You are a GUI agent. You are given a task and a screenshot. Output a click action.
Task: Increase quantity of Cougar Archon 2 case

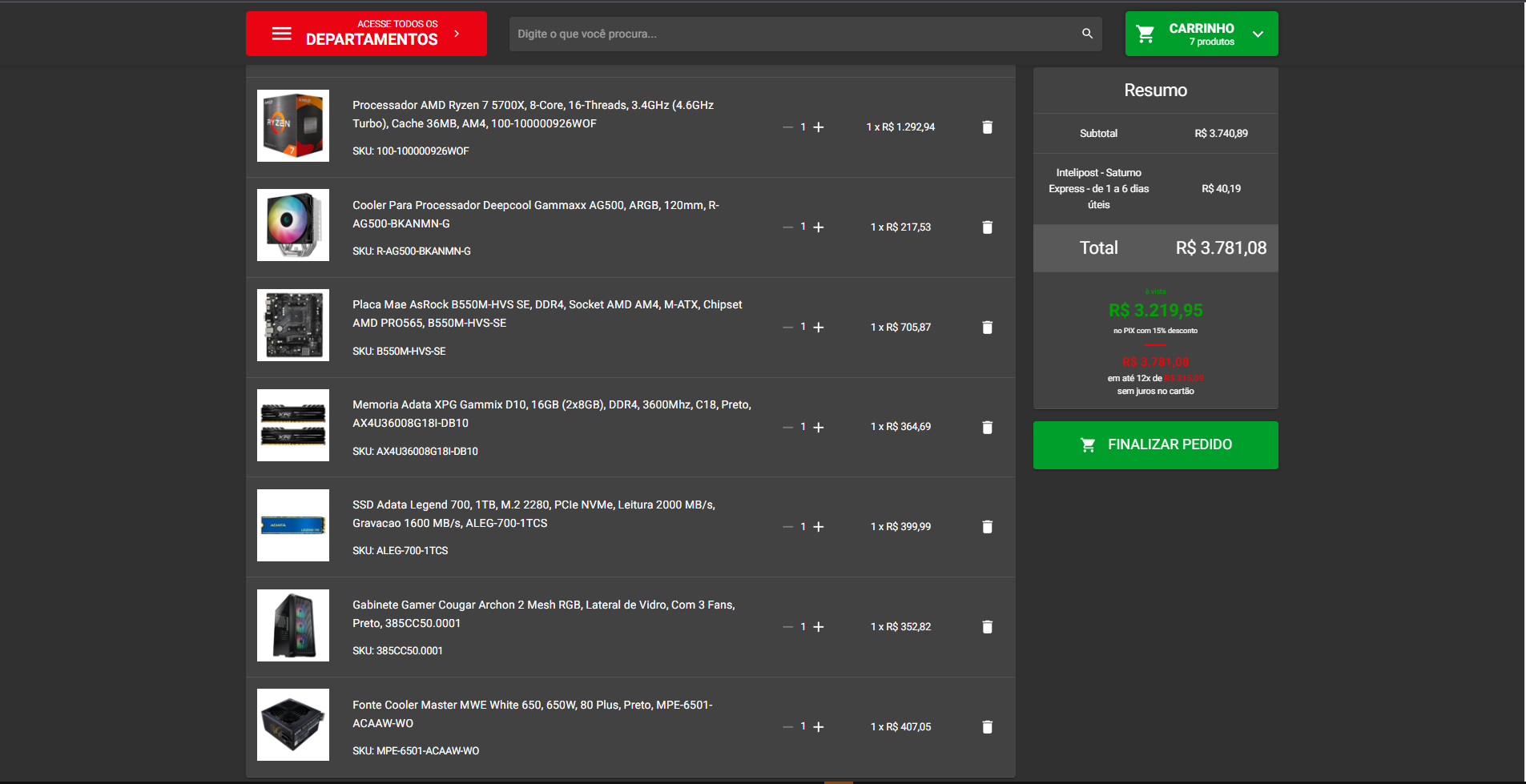click(x=818, y=627)
